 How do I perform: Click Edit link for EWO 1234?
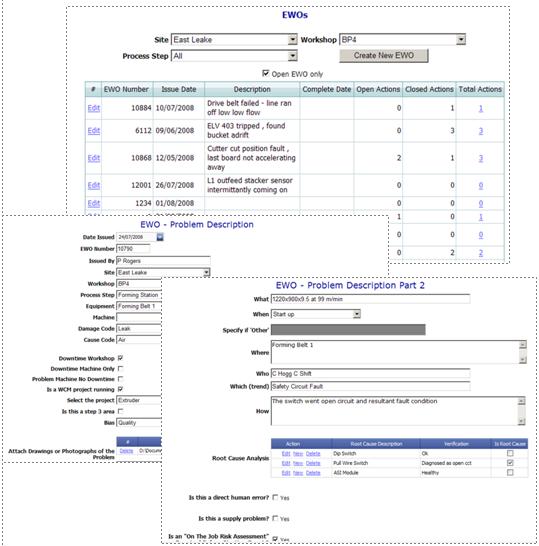pyautogui.click(x=94, y=203)
